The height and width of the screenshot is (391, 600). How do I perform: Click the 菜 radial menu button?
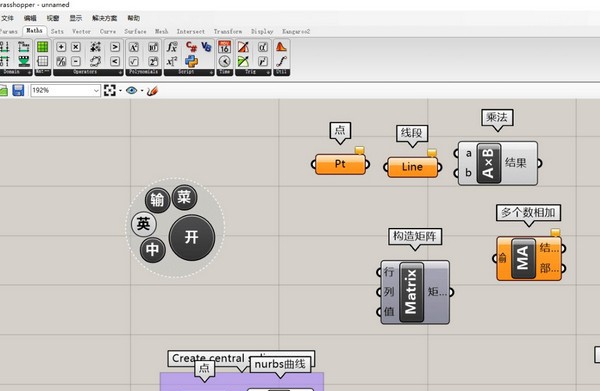click(x=184, y=197)
